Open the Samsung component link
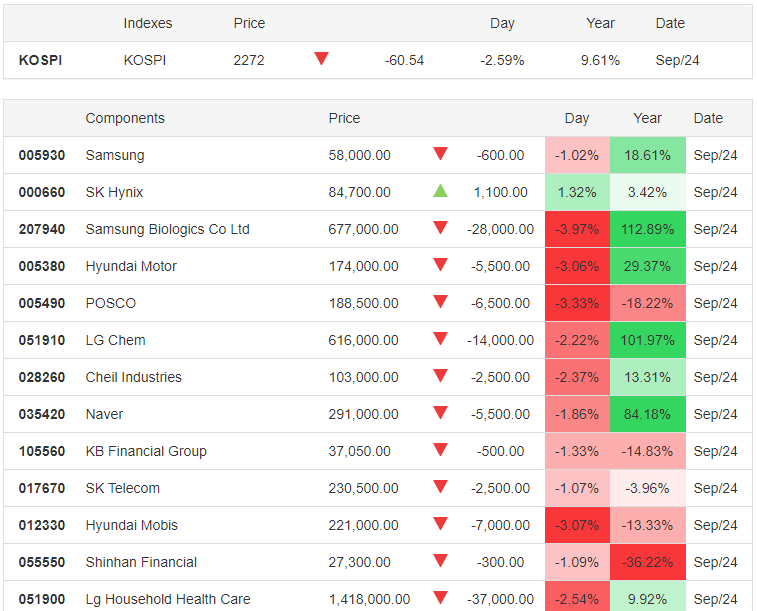This screenshot has width=757, height=611. point(115,155)
